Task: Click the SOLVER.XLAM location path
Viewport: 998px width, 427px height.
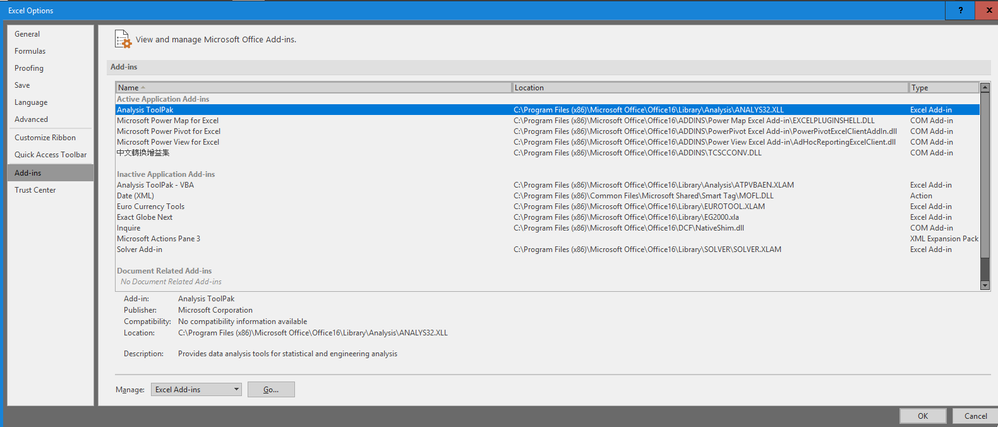Action: click(x=647, y=249)
